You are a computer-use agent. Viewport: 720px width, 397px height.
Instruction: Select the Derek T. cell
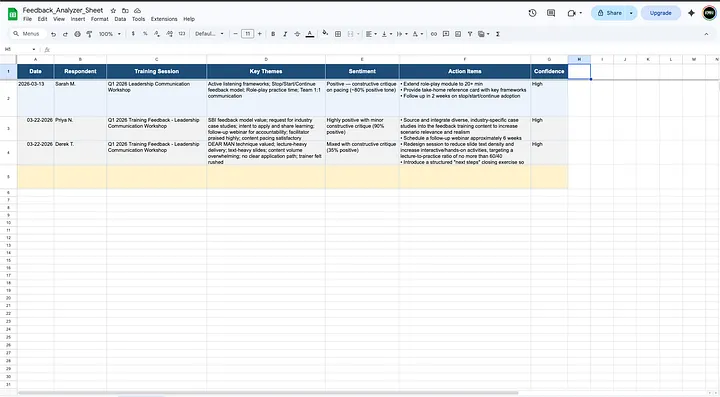pos(80,152)
